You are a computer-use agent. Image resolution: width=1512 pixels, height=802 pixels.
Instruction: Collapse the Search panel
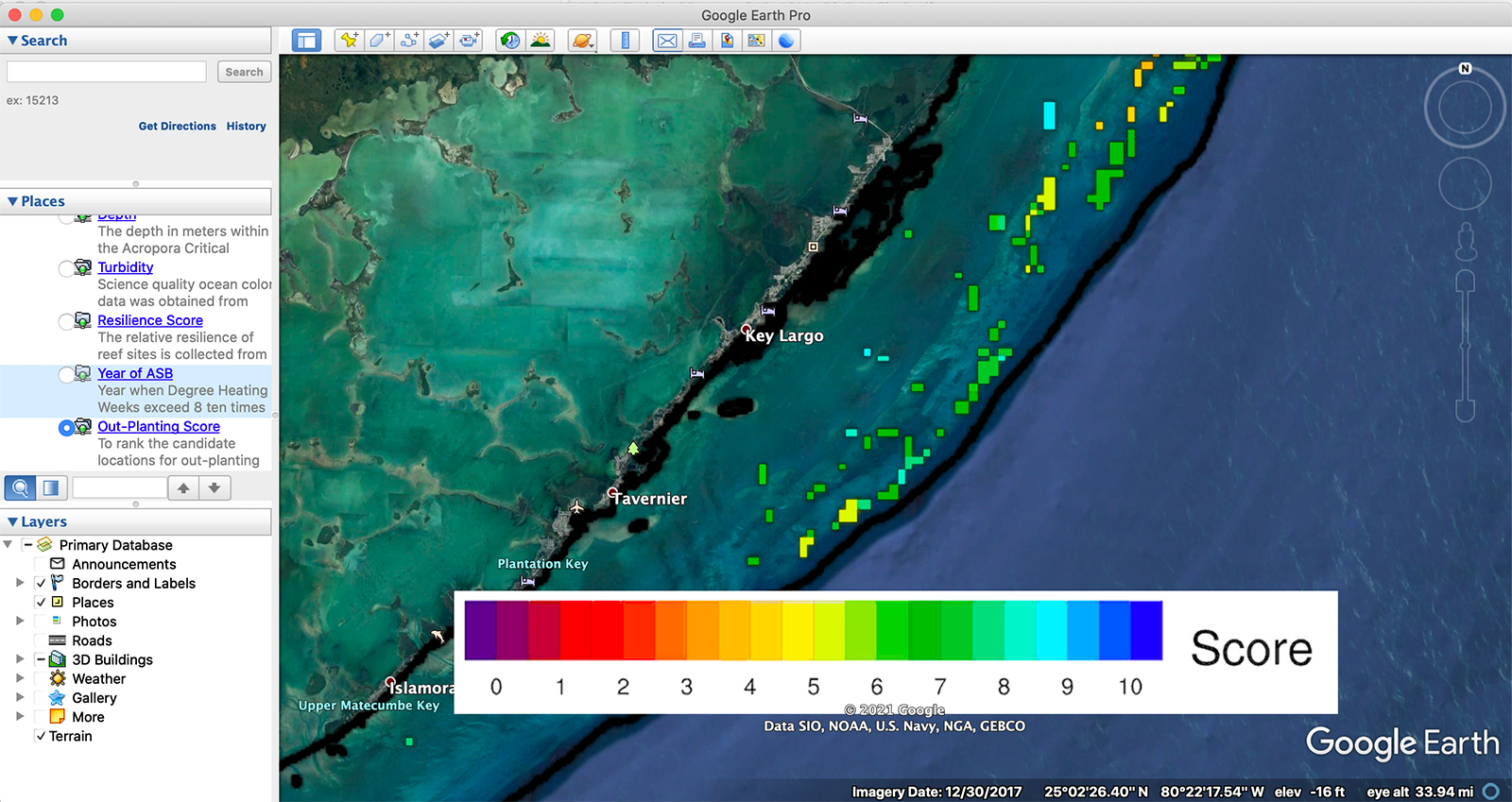[x=12, y=41]
